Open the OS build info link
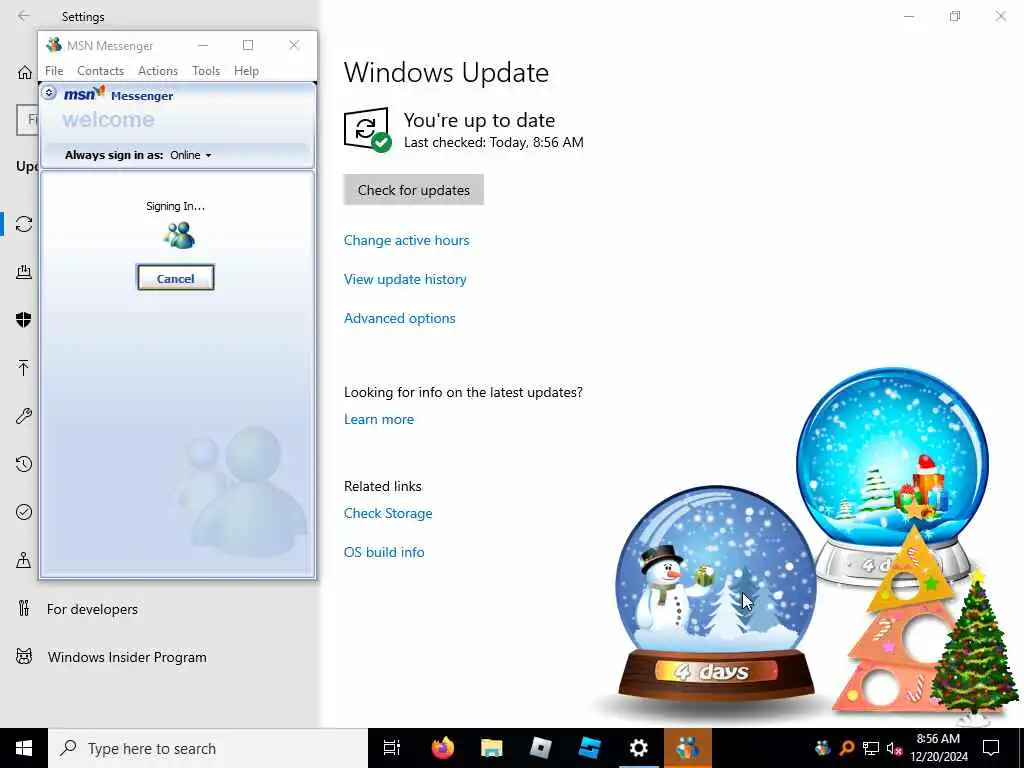 [384, 552]
